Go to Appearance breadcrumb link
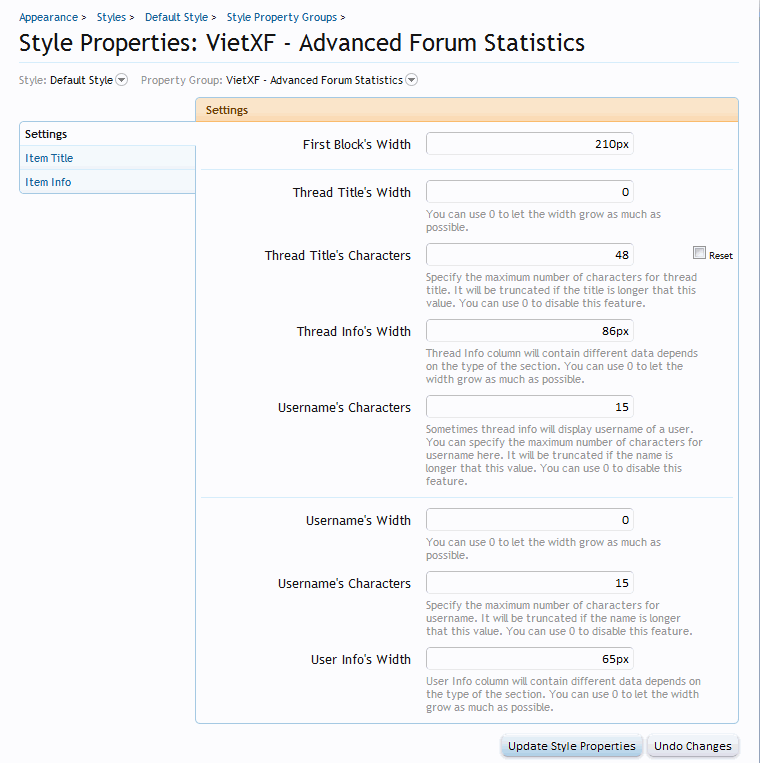This screenshot has width=760, height=763. (x=48, y=17)
